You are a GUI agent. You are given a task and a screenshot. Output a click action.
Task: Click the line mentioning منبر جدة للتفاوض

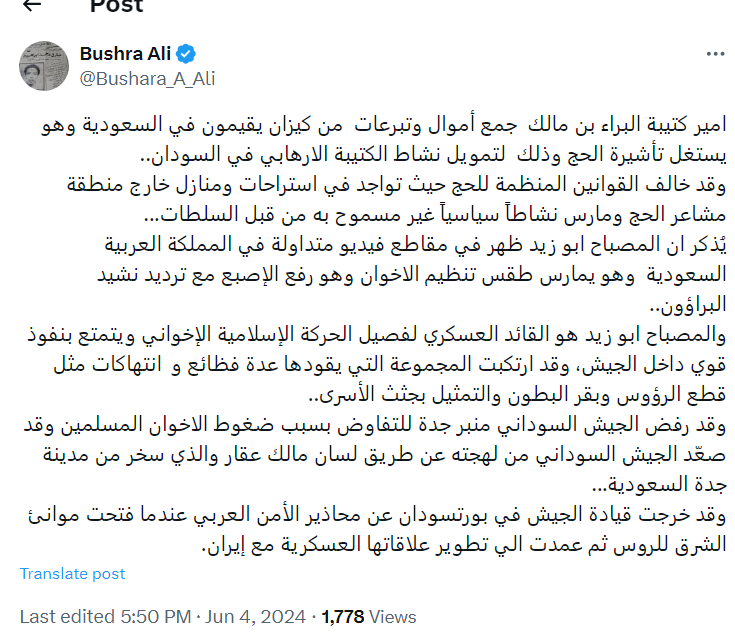375,425
